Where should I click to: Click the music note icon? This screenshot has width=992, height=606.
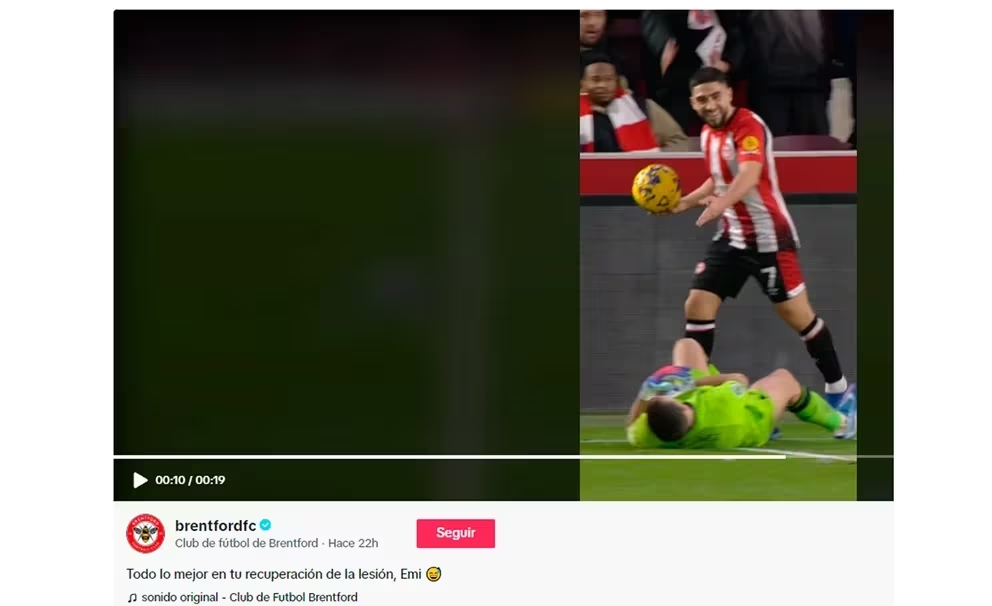(x=132, y=598)
